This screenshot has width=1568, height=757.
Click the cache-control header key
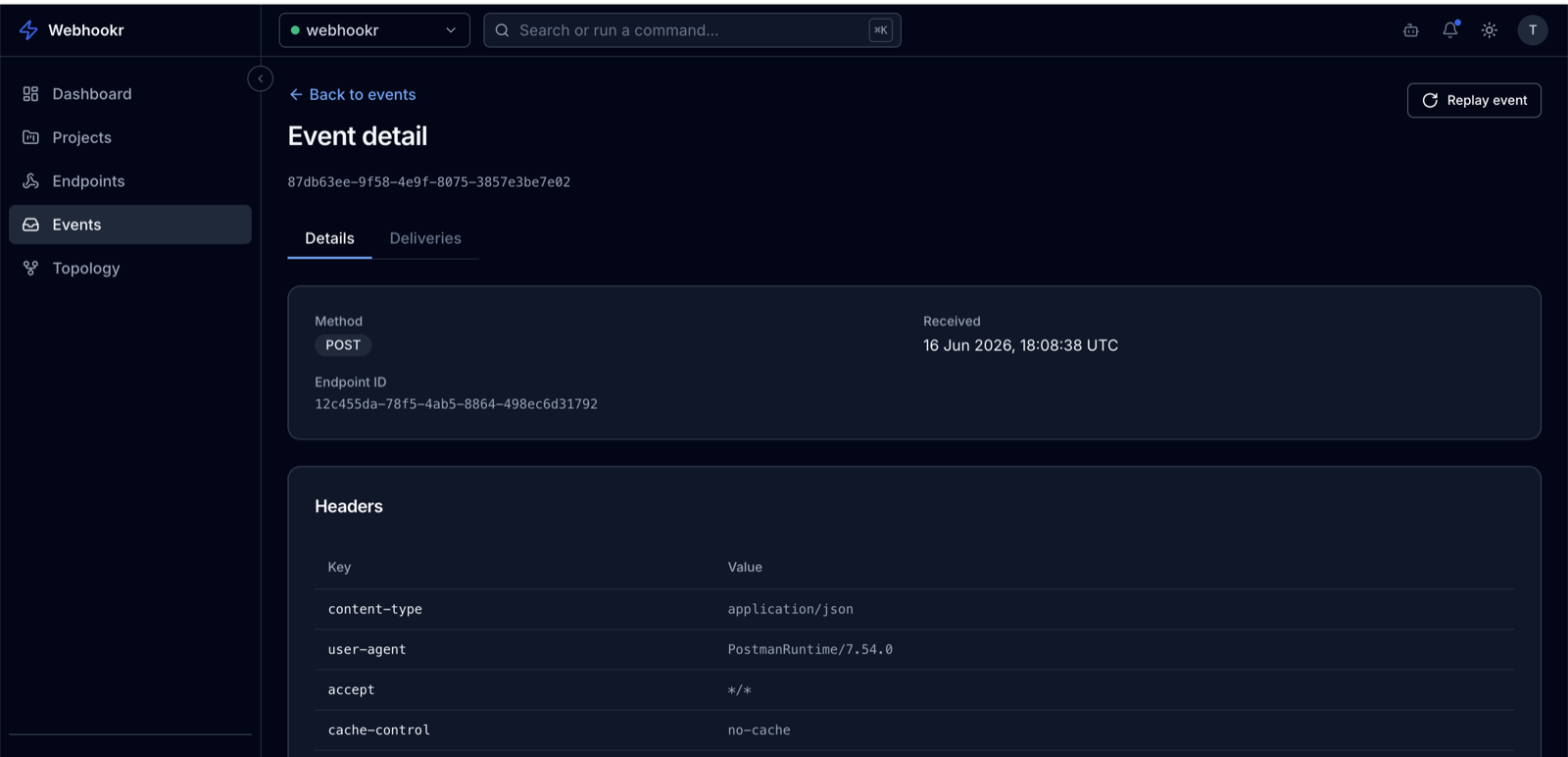(x=379, y=730)
